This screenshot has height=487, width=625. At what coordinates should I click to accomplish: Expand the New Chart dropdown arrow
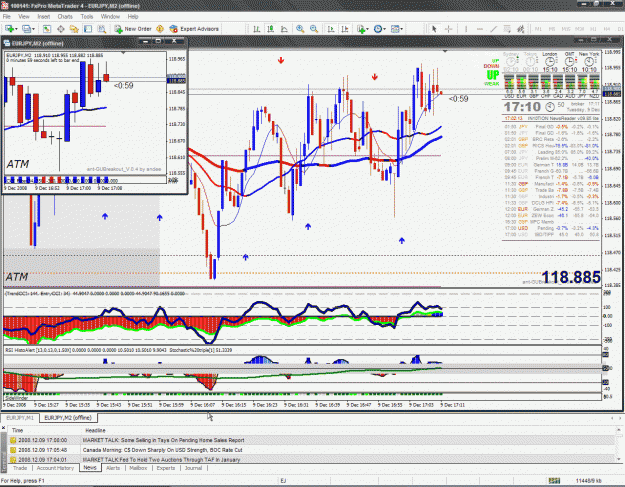(16, 29)
